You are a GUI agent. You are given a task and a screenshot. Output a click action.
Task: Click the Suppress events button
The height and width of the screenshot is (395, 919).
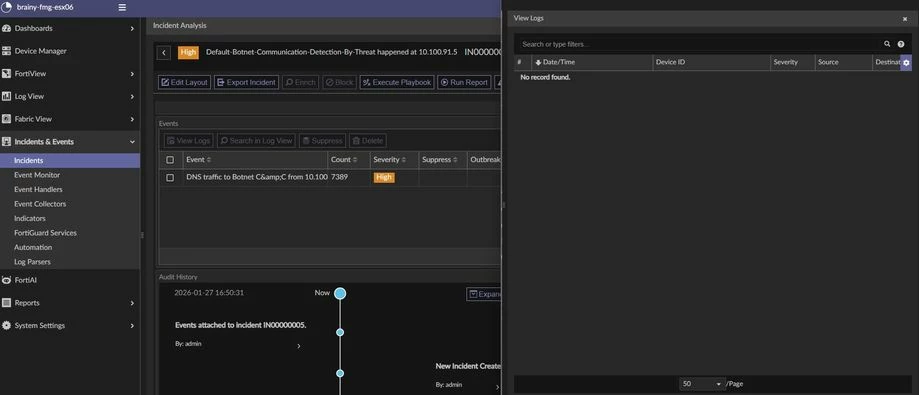coord(322,141)
